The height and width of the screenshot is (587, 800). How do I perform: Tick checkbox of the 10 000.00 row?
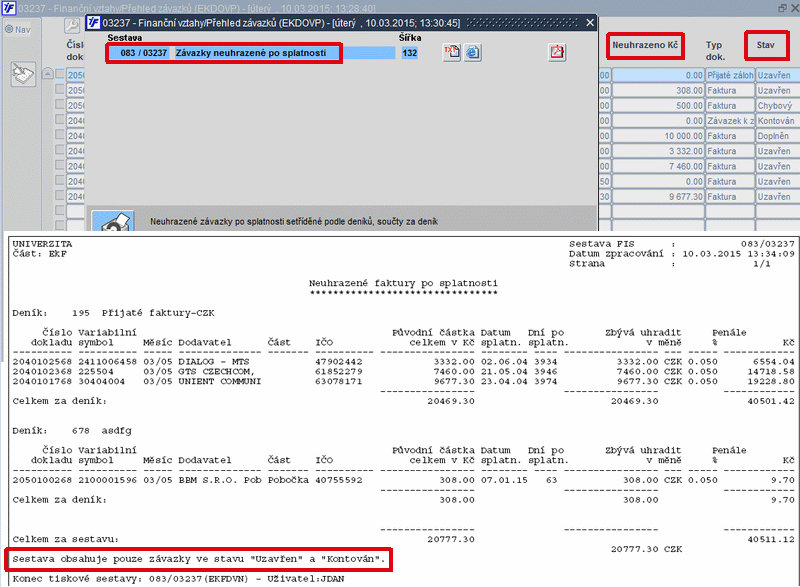(60, 135)
